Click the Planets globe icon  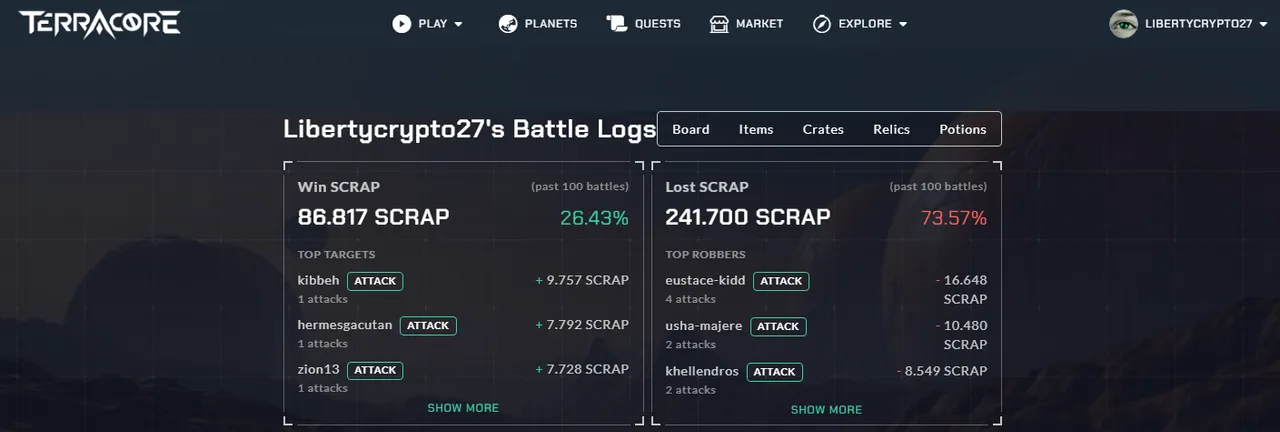click(x=508, y=24)
